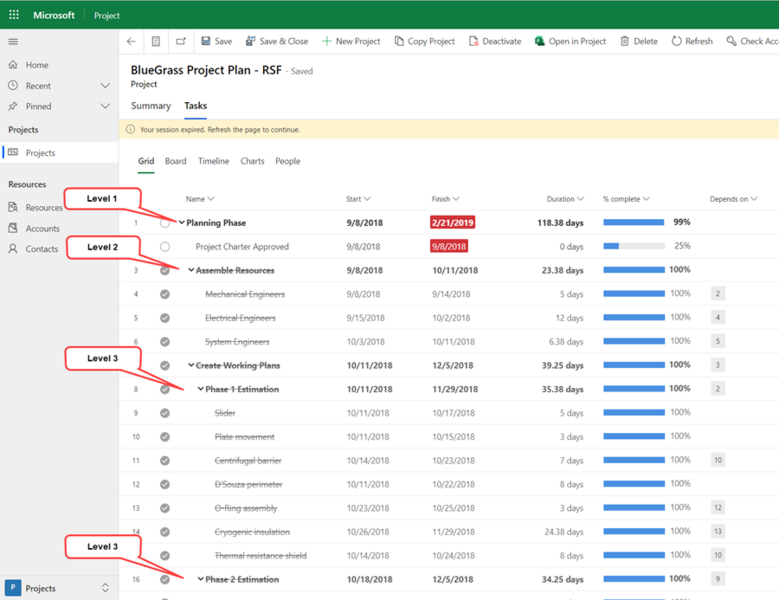The width and height of the screenshot is (779, 600).
Task: Click Assemble Resources 100% progress bar
Action: [634, 270]
